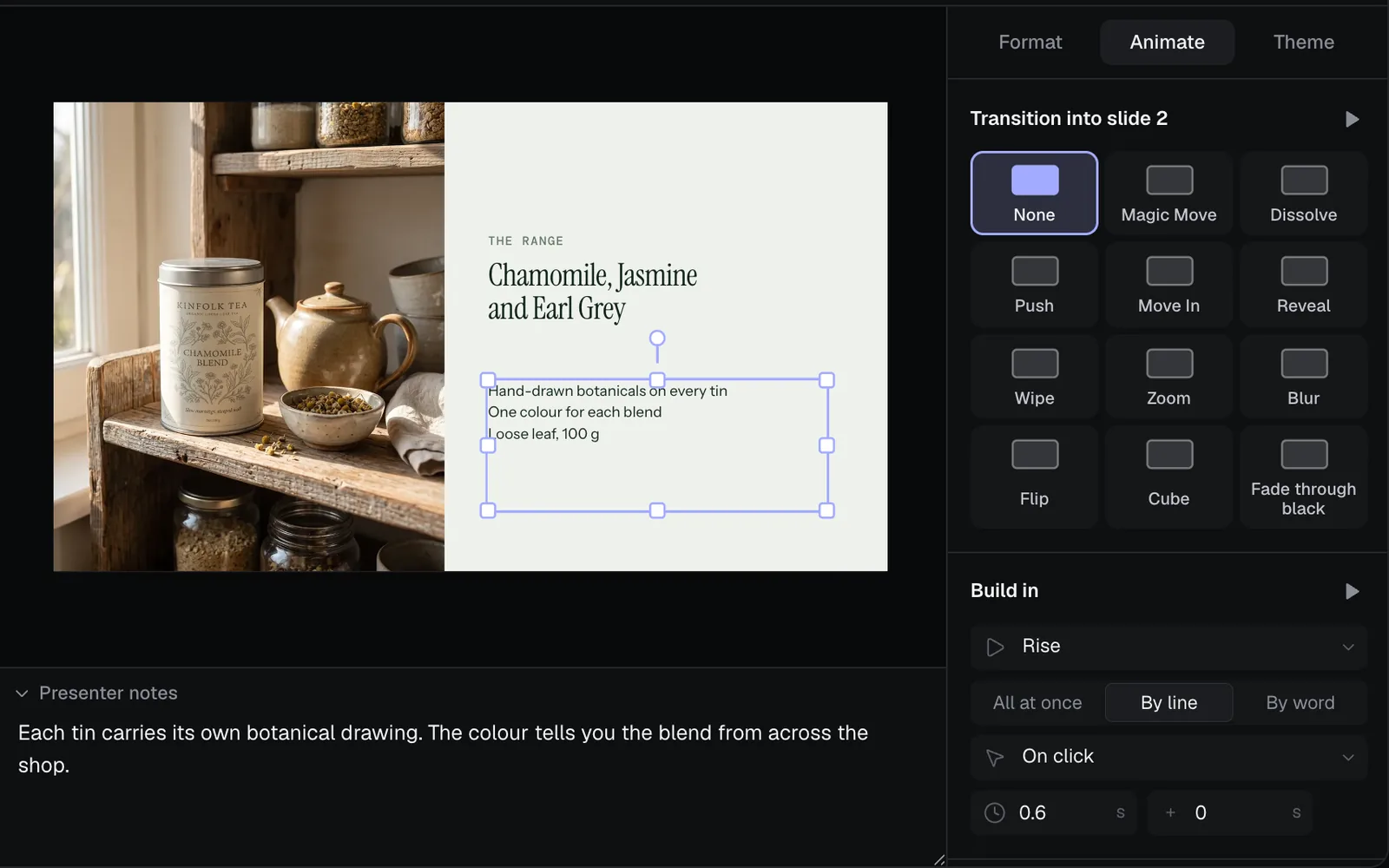This screenshot has width=1389, height=868.
Task: Set build delivery to All at once
Action: pos(1037,703)
